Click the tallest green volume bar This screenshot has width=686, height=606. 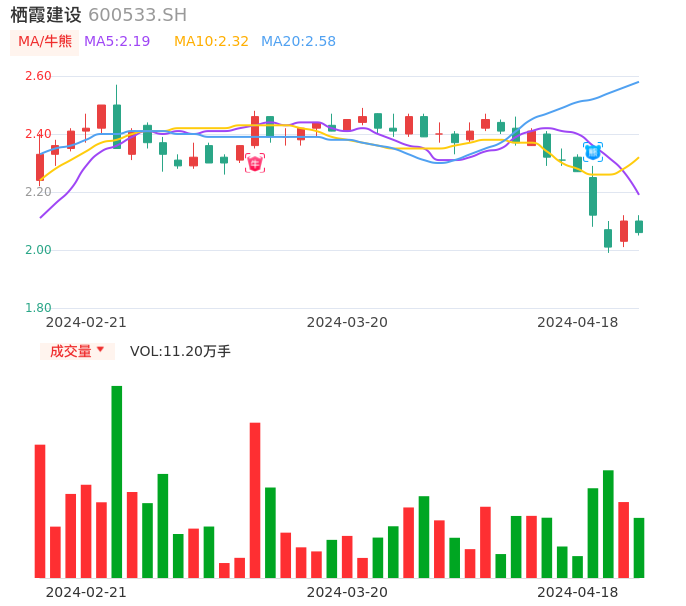click(x=117, y=482)
